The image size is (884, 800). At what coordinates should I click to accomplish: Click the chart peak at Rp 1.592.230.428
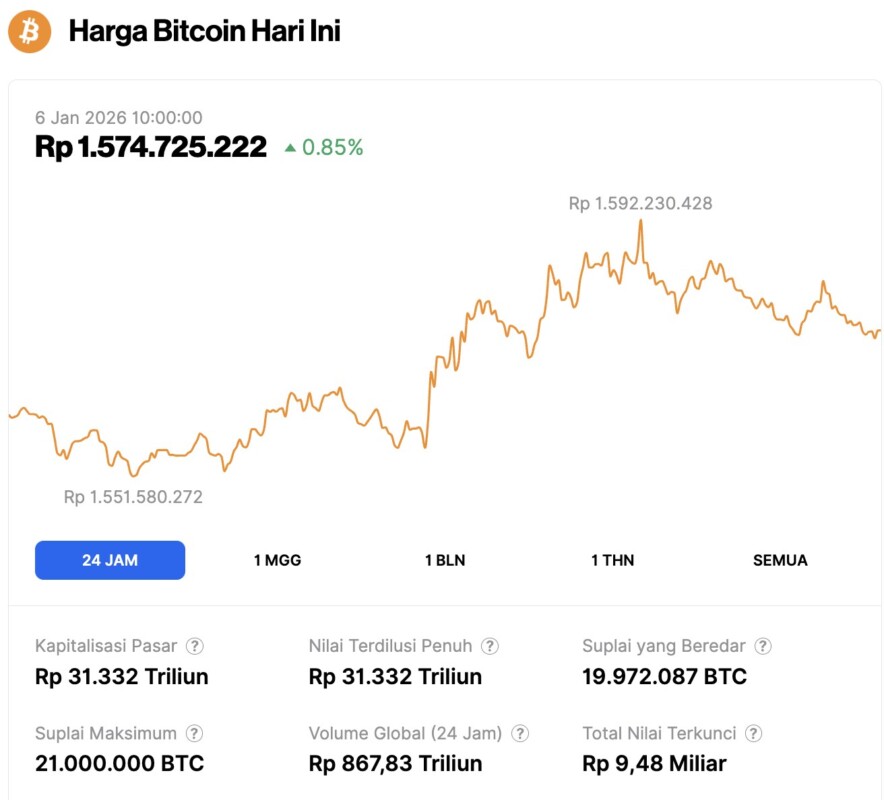(640, 221)
